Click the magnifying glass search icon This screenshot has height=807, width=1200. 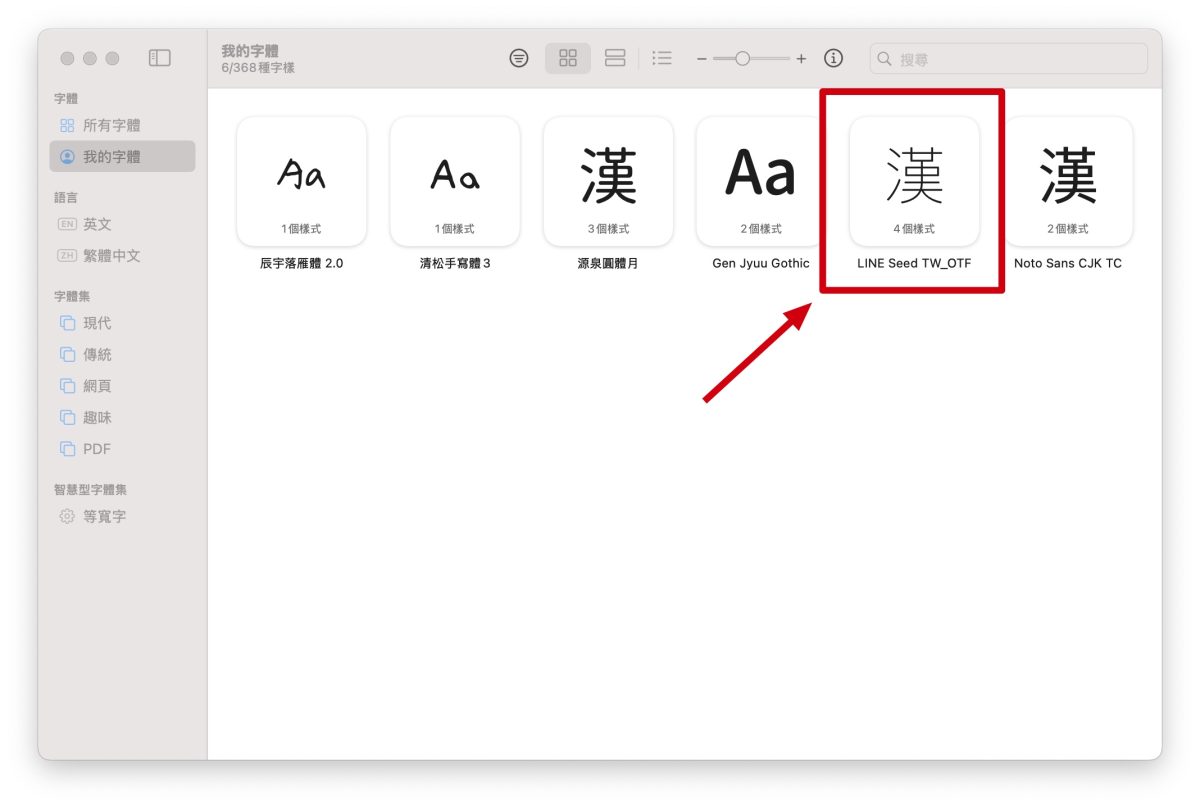point(884,59)
